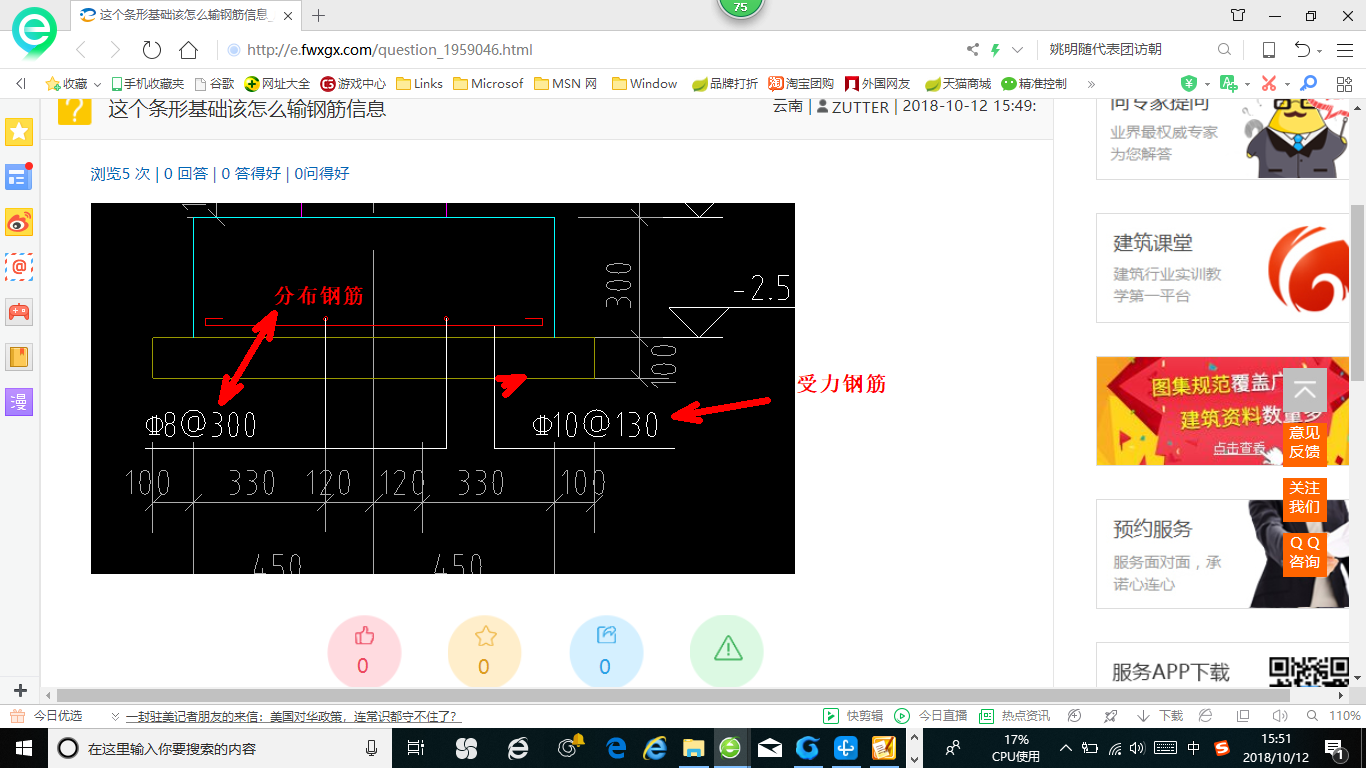Click the scissors screenshot tool icon
Viewport: 1366px width, 768px height.
[x=1269, y=84]
